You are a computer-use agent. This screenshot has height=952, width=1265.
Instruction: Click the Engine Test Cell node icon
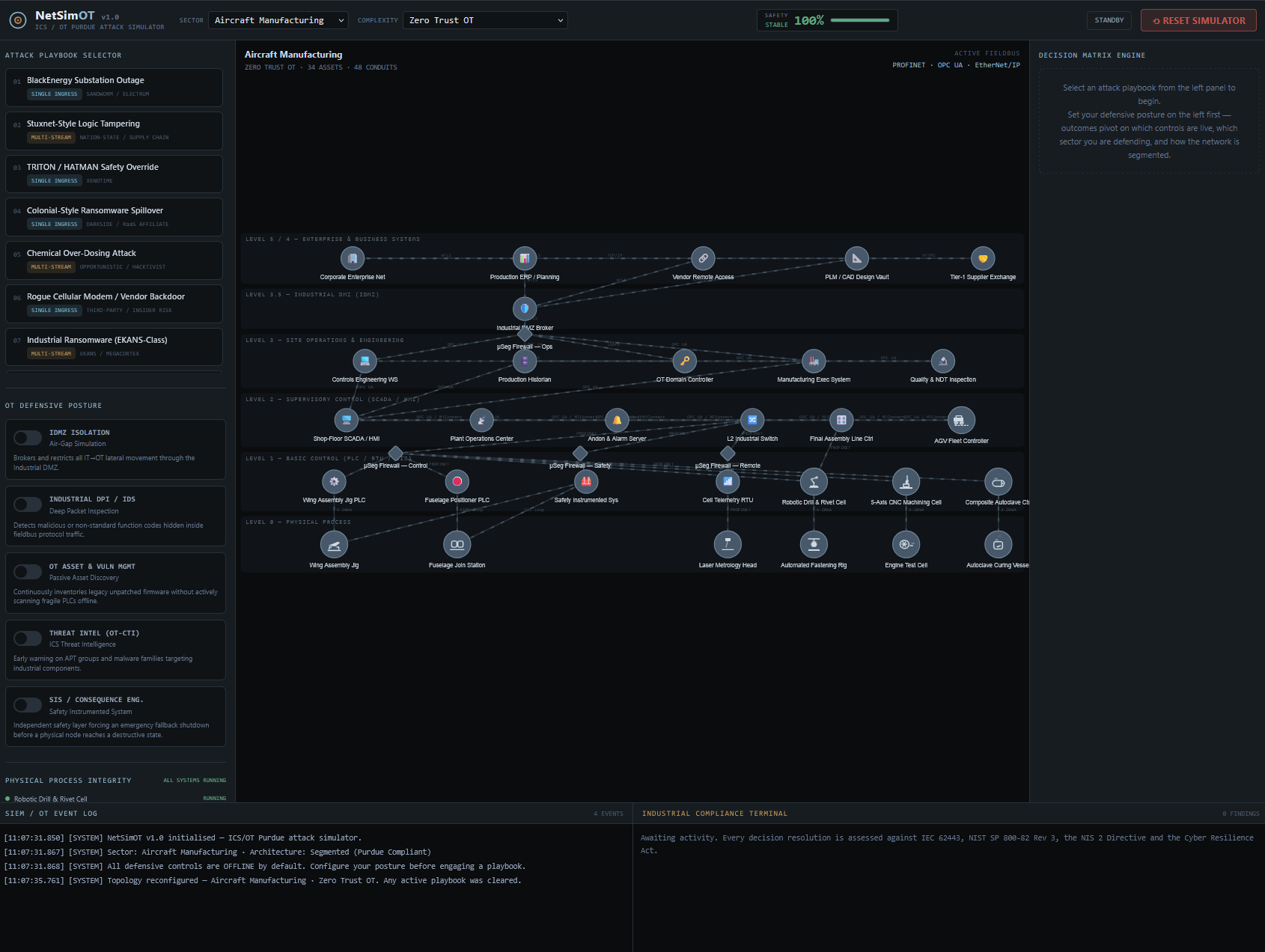click(906, 544)
